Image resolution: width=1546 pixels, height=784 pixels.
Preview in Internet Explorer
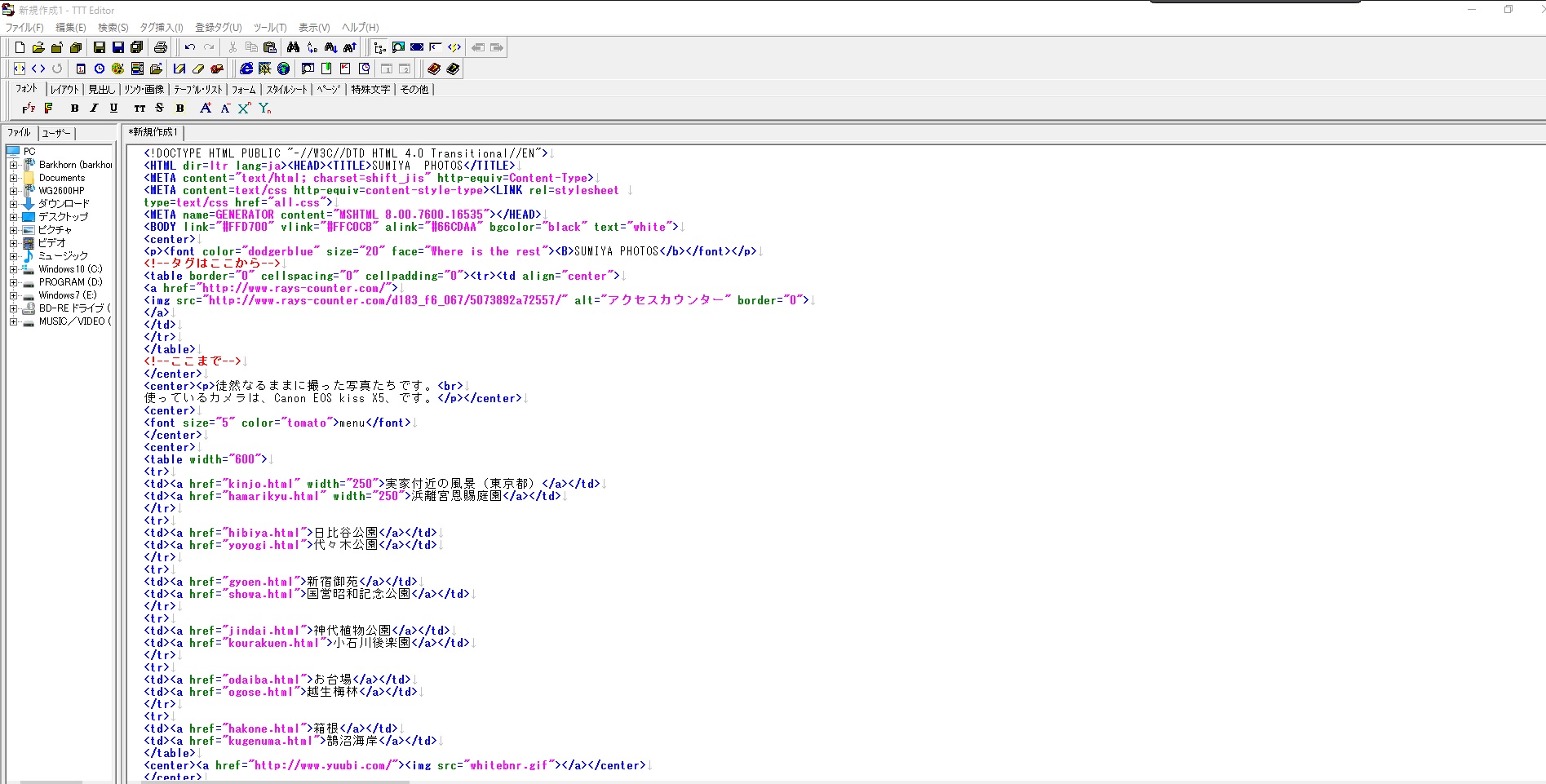point(246,69)
